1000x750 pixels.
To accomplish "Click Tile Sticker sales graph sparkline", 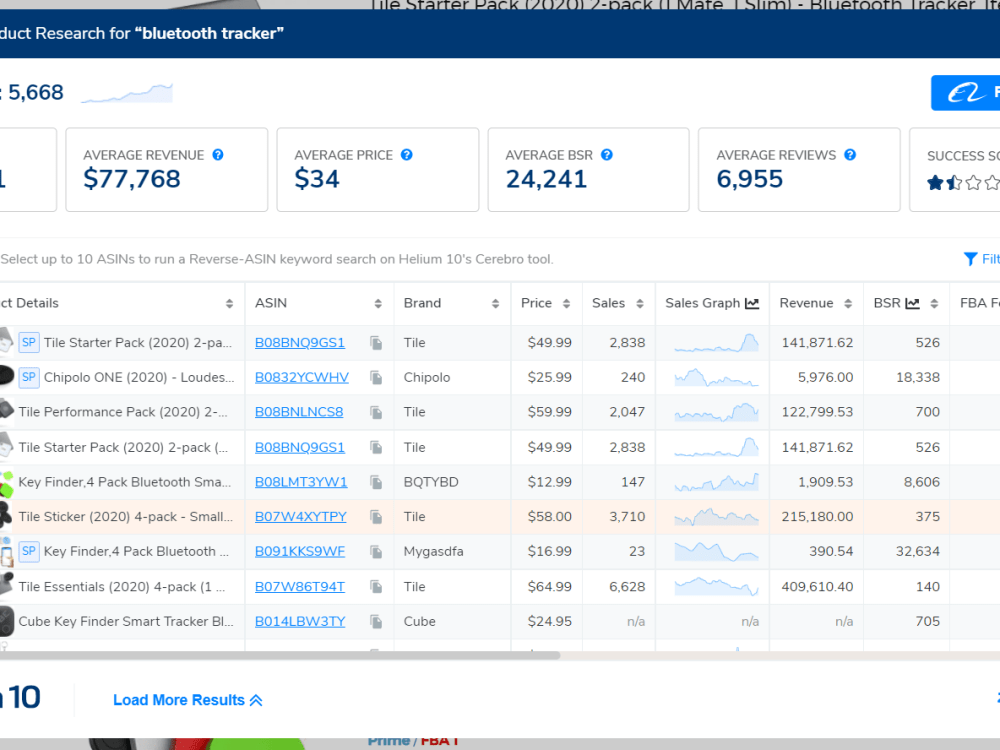I will pos(716,517).
